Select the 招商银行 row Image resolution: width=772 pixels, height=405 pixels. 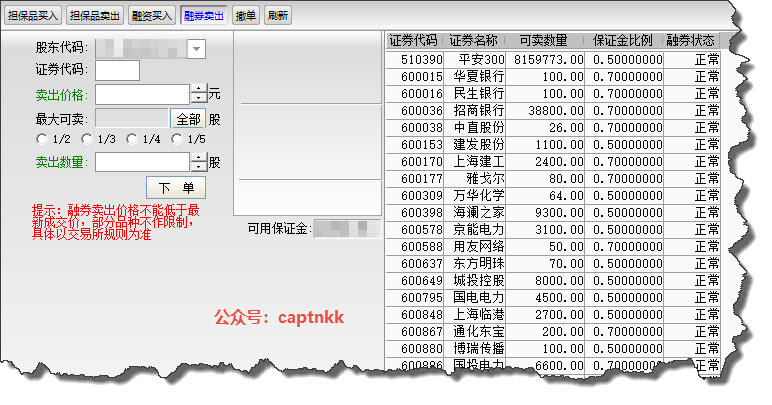coord(553,111)
